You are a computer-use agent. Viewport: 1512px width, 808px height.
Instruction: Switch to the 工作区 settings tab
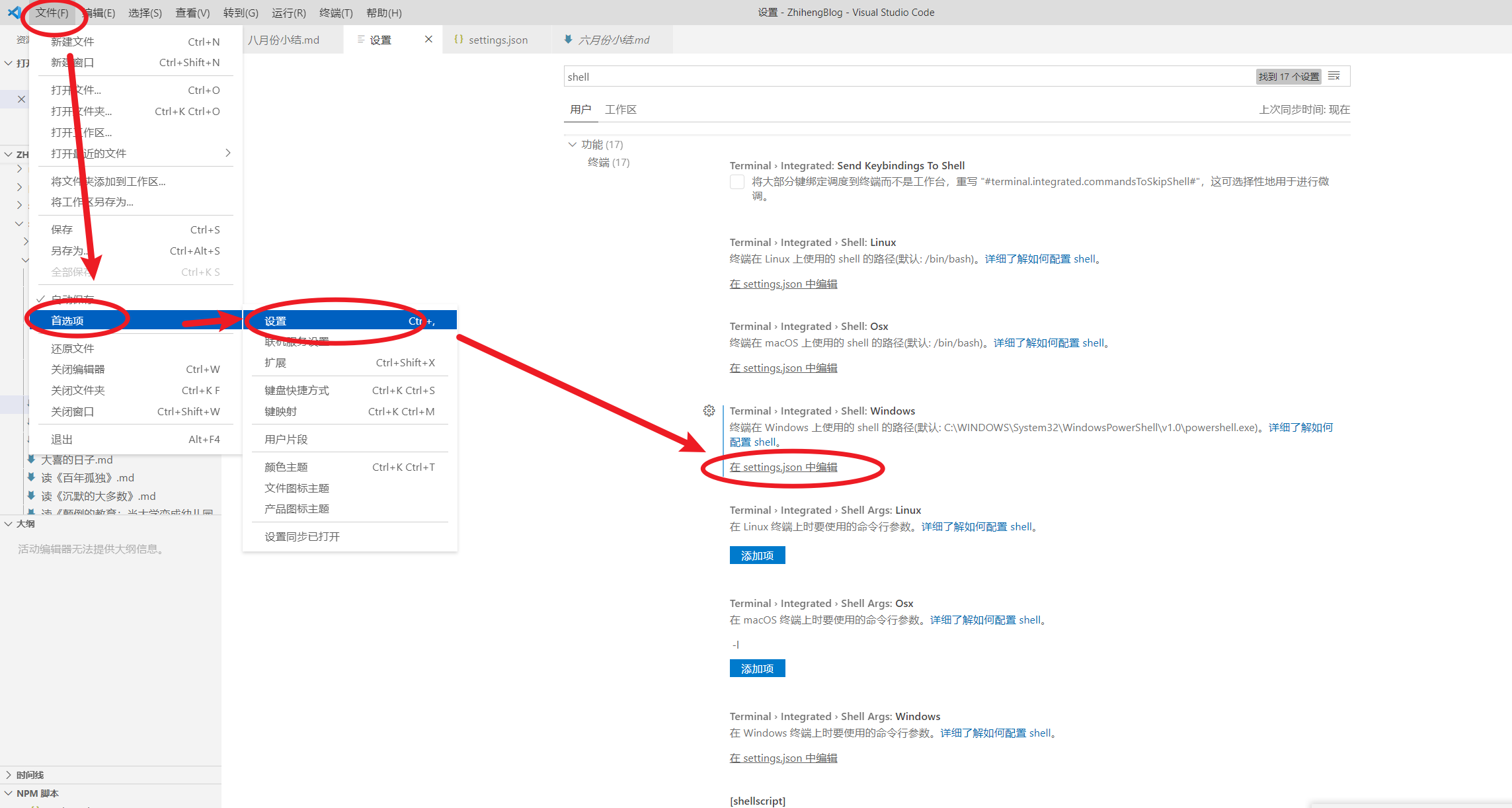pos(620,109)
